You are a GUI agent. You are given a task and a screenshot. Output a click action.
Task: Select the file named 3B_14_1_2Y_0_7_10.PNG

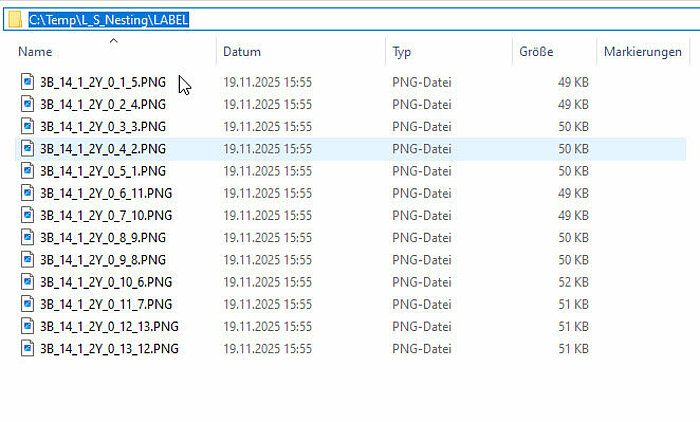pos(105,215)
